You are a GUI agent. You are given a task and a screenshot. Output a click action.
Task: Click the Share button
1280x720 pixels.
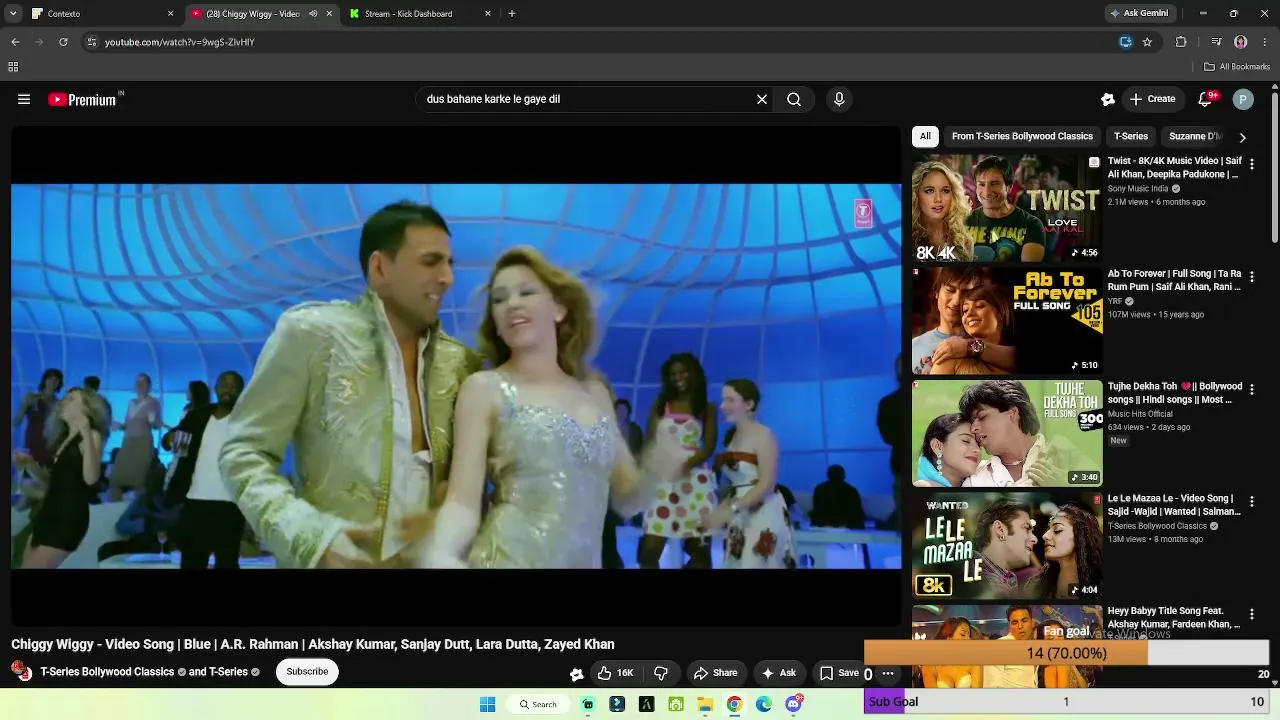pyautogui.click(x=716, y=673)
